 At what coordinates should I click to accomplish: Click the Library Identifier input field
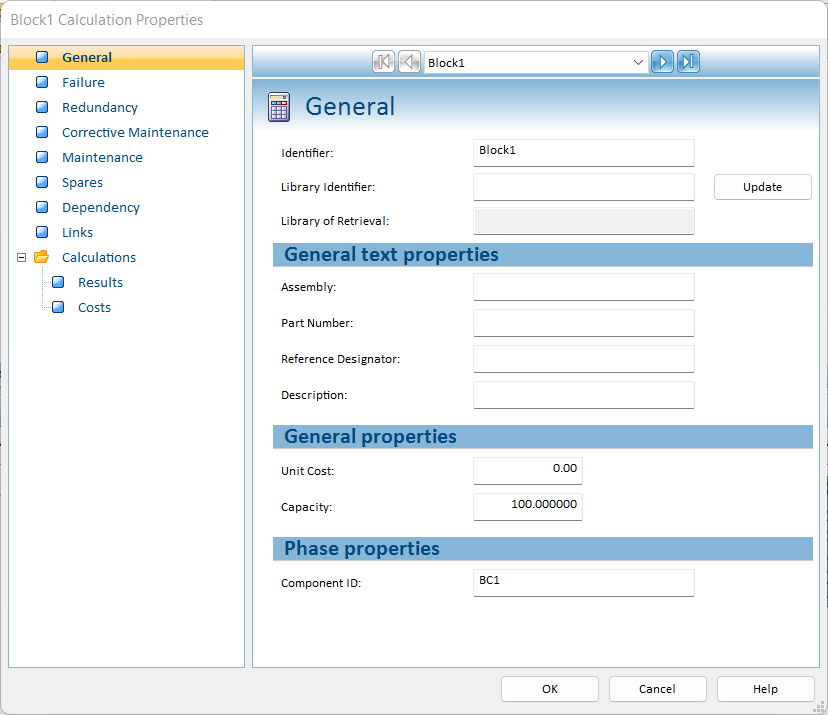(x=584, y=187)
